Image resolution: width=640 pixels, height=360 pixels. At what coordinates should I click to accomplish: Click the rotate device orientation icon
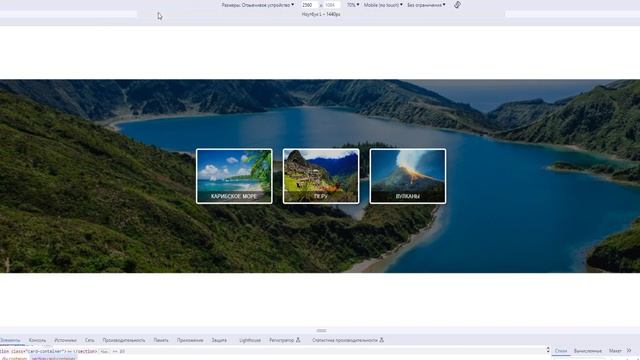pos(457,5)
